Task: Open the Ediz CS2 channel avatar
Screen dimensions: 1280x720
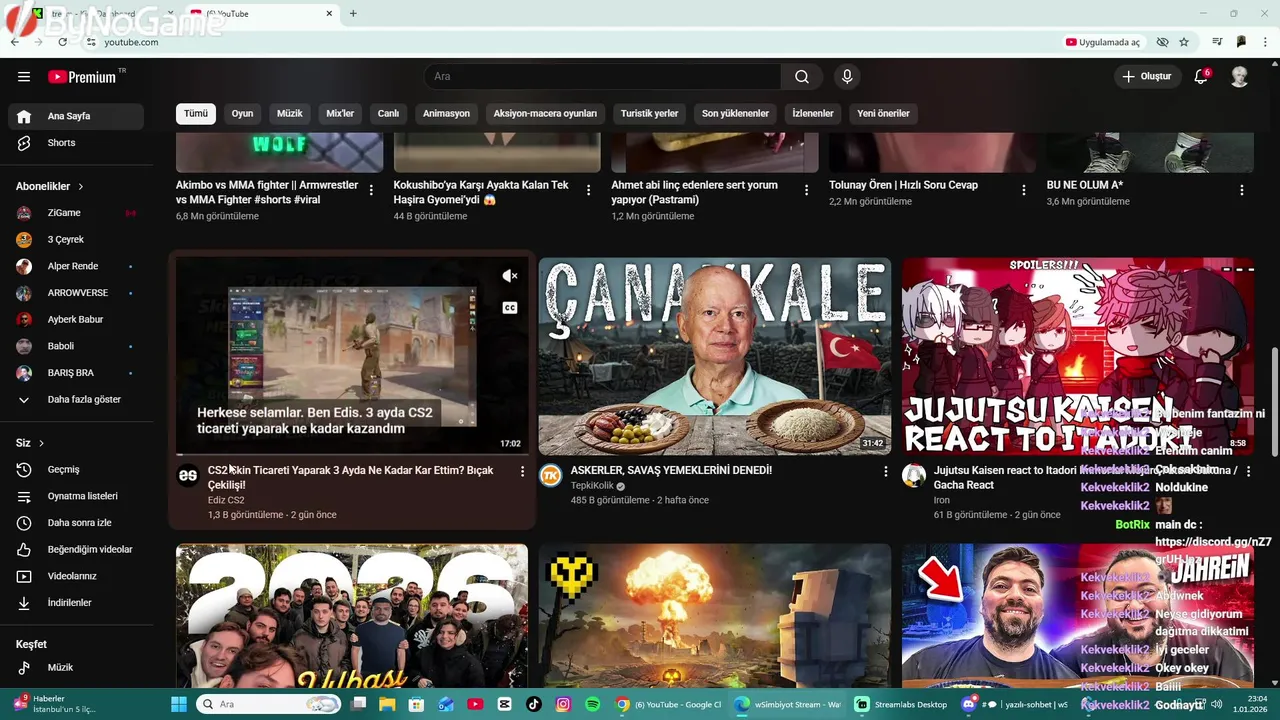Action: pyautogui.click(x=188, y=476)
